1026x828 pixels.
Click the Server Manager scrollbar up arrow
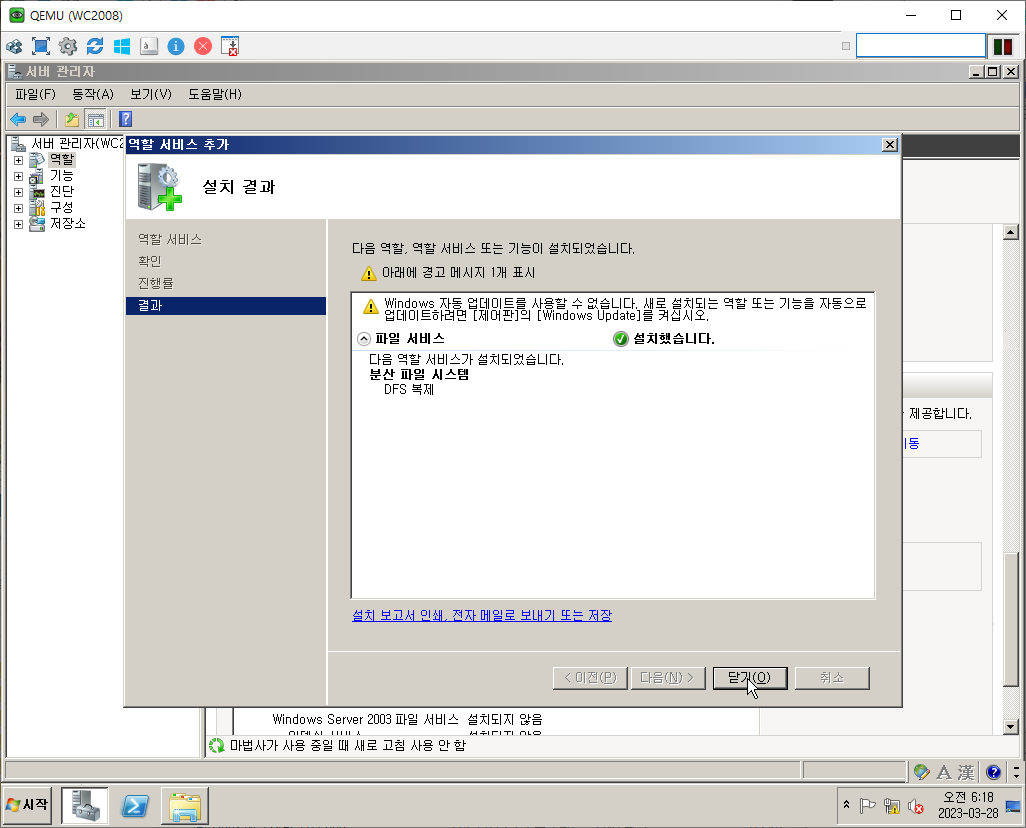click(x=1011, y=232)
